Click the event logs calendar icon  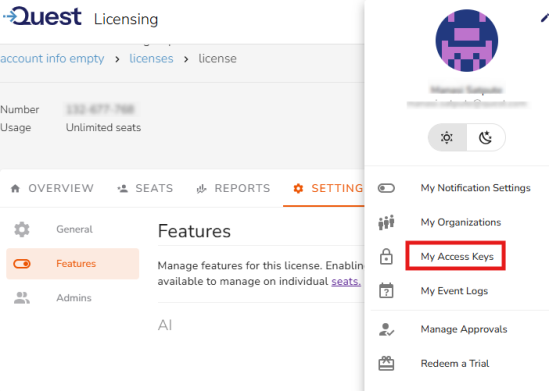coord(386,291)
